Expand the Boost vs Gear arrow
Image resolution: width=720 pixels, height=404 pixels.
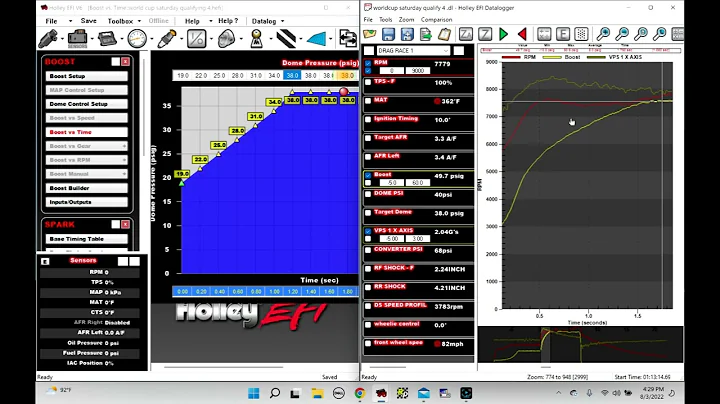124,146
